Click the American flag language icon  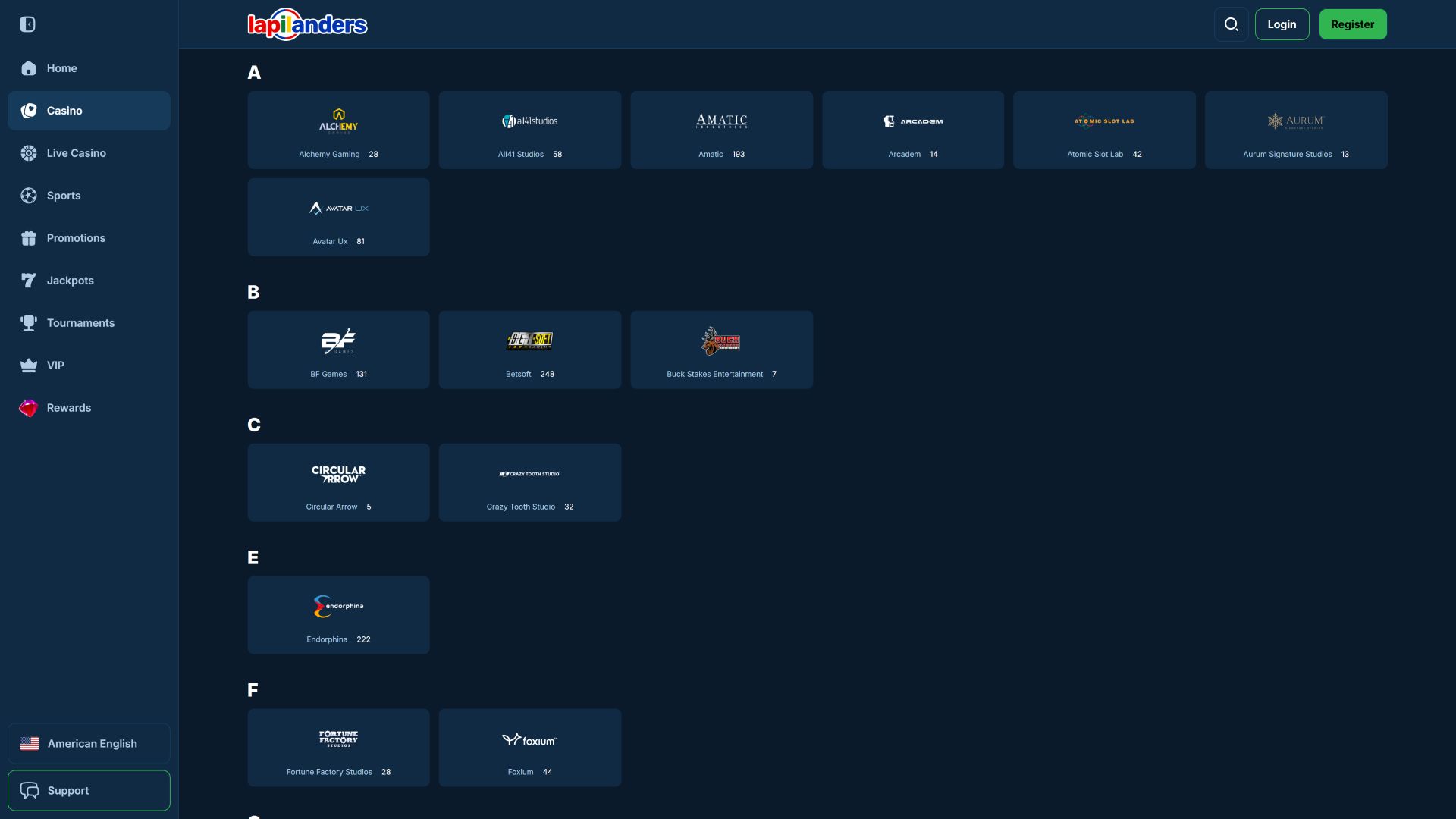(30, 744)
